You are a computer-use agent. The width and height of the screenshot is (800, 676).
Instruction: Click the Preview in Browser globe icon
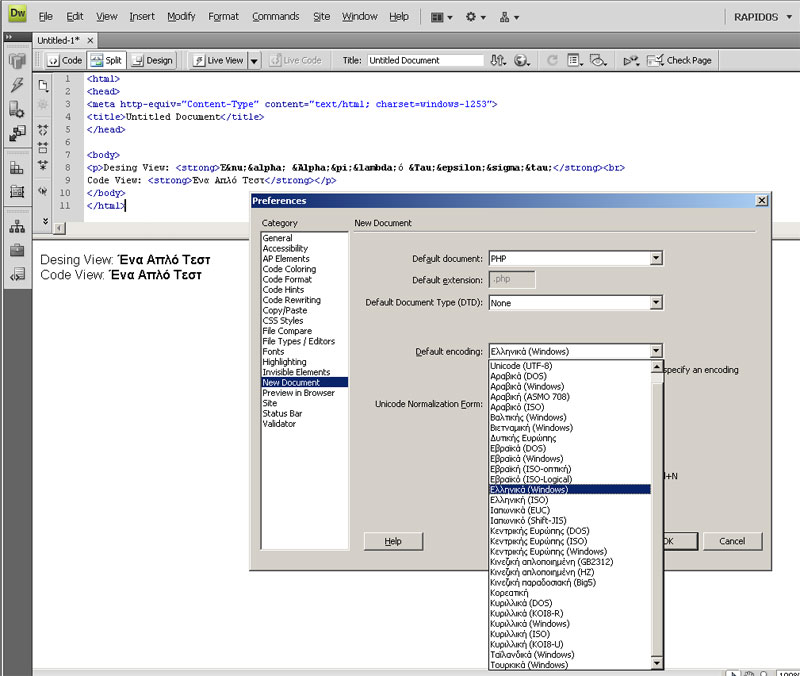click(521, 61)
